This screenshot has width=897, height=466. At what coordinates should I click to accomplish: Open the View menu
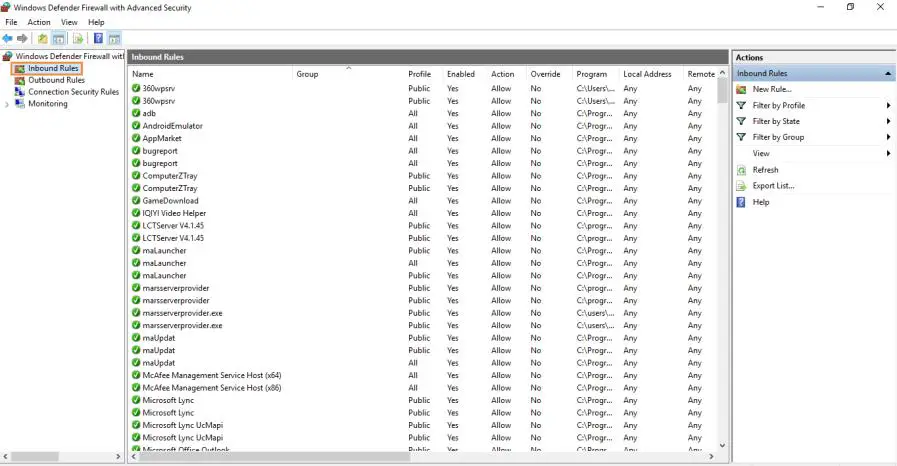[x=69, y=22]
